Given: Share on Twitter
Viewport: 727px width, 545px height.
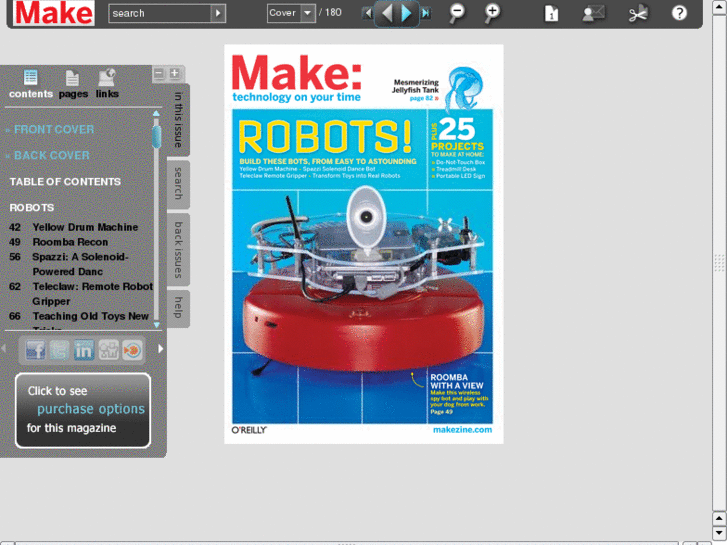Looking at the screenshot, I should 59,350.
